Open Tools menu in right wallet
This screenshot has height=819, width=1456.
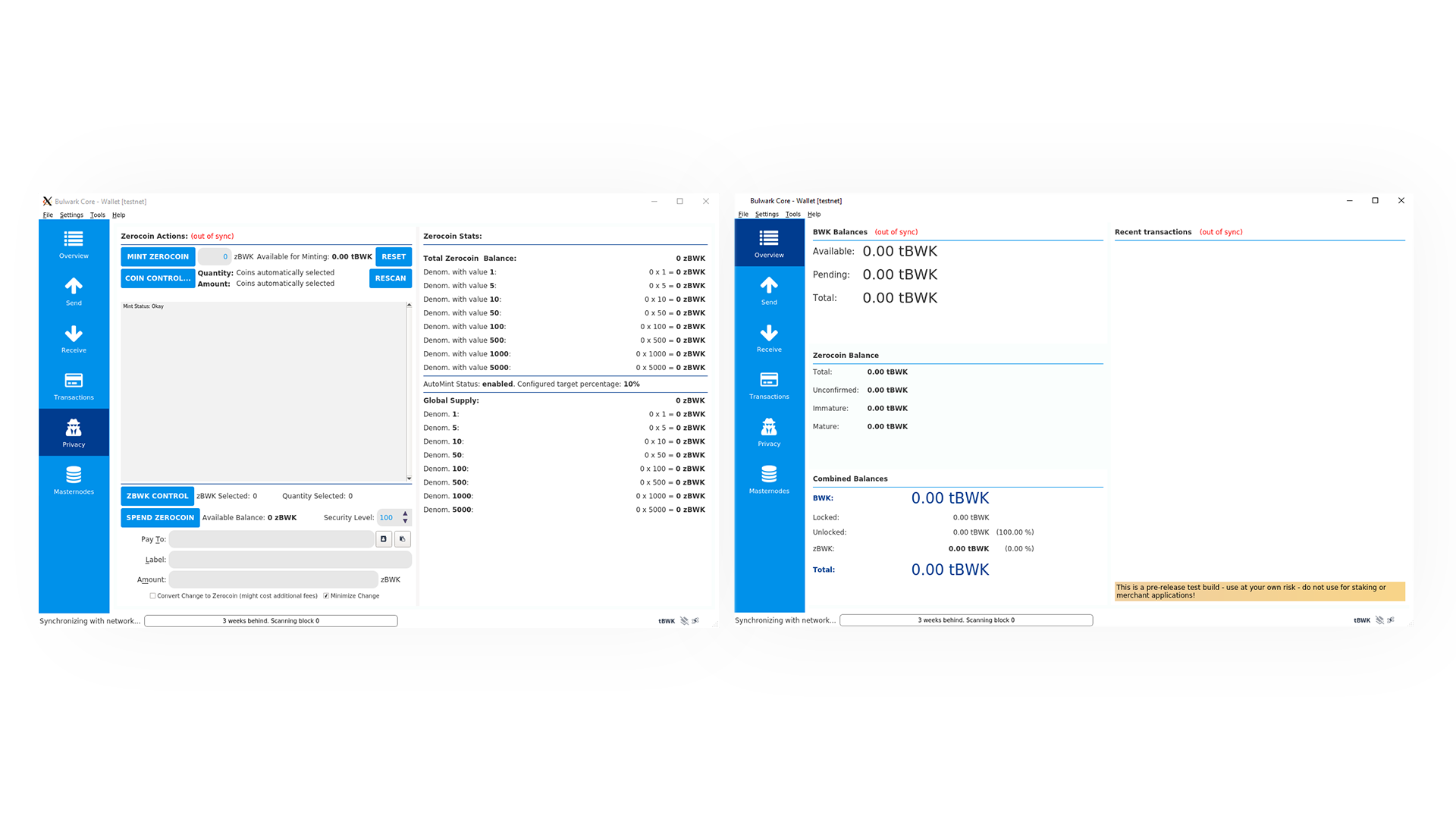coord(792,215)
